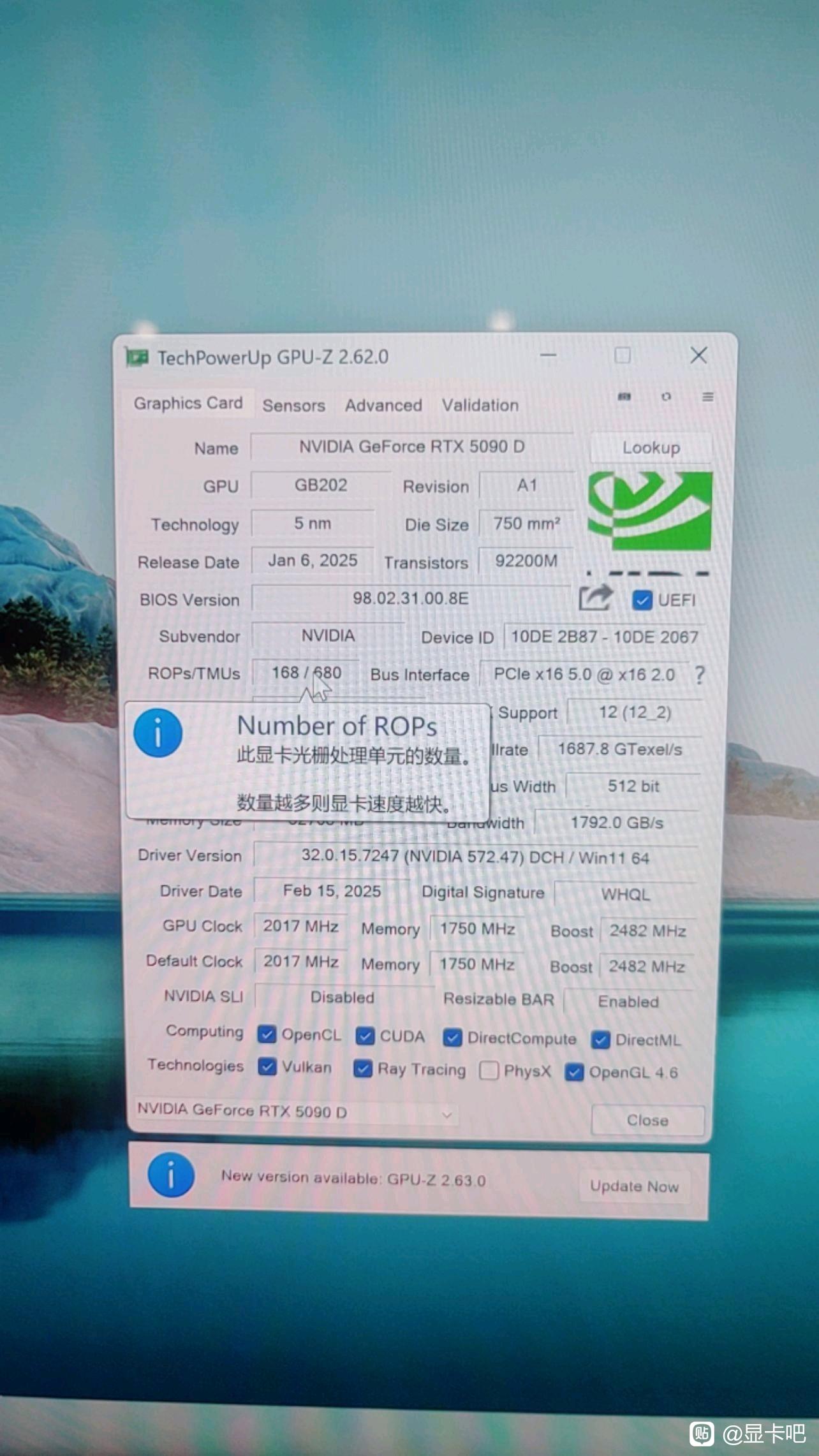The image size is (819, 1456).
Task: Click the BIOS export share icon
Action: coord(595,599)
